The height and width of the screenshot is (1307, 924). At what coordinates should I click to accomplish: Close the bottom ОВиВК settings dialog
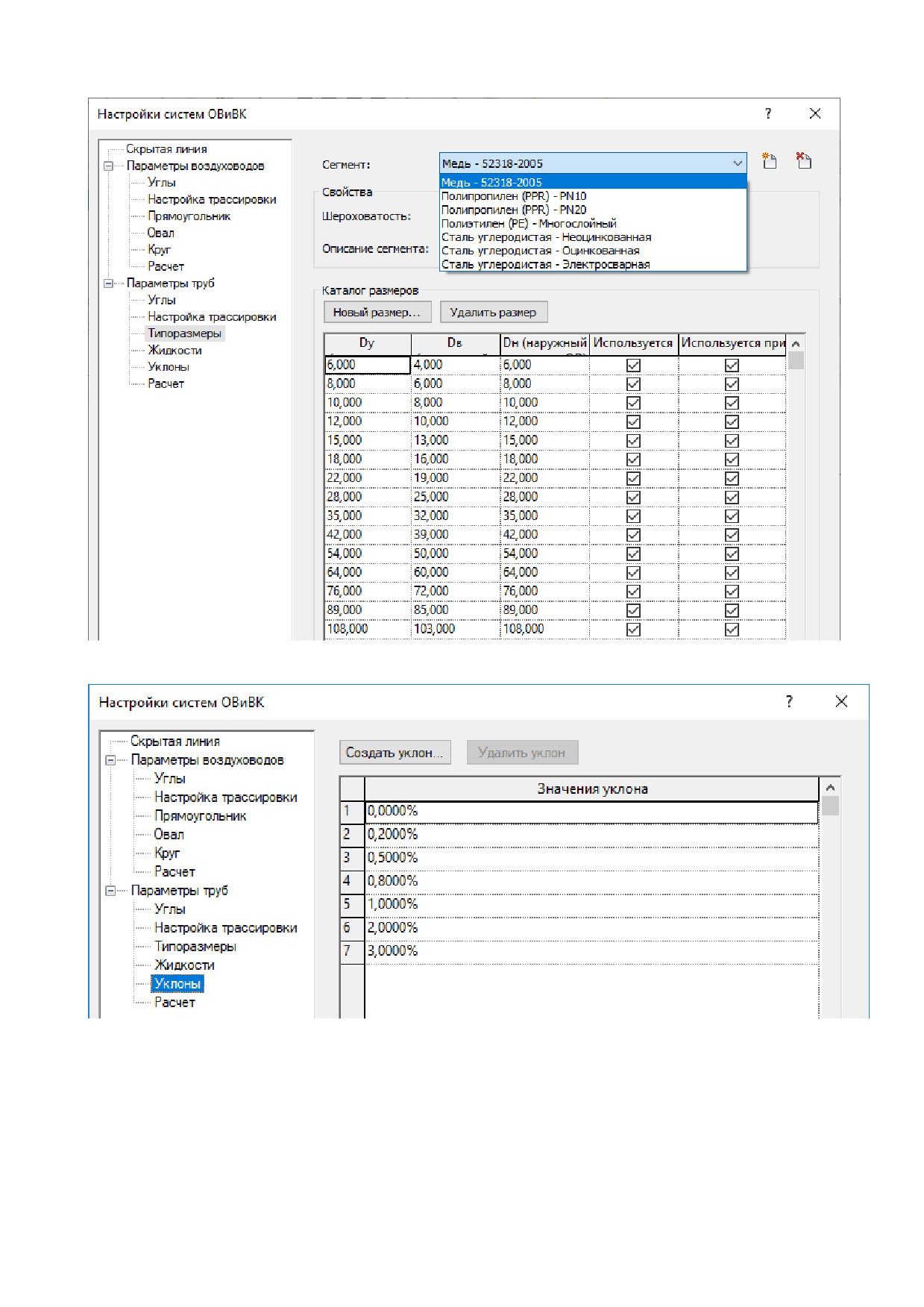[841, 701]
